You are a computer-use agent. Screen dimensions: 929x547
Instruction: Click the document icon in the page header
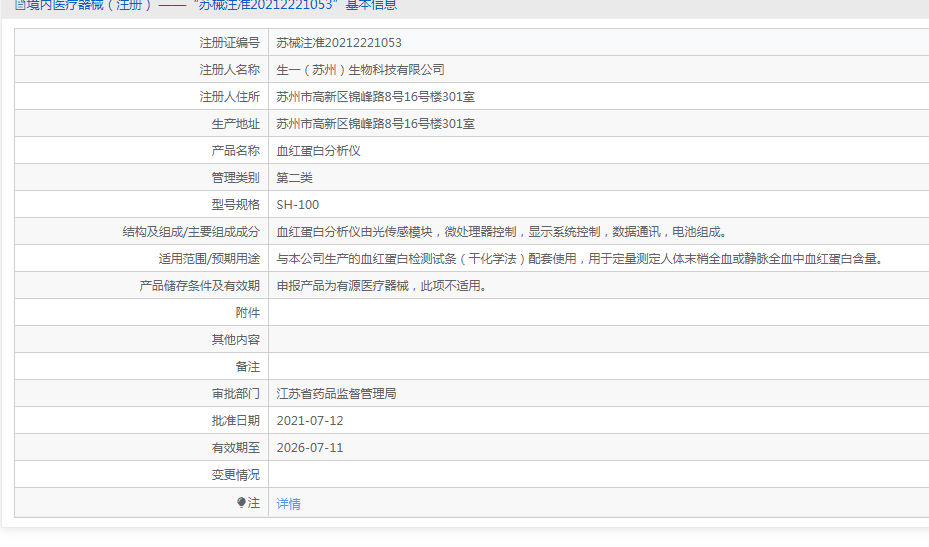[20, 5]
